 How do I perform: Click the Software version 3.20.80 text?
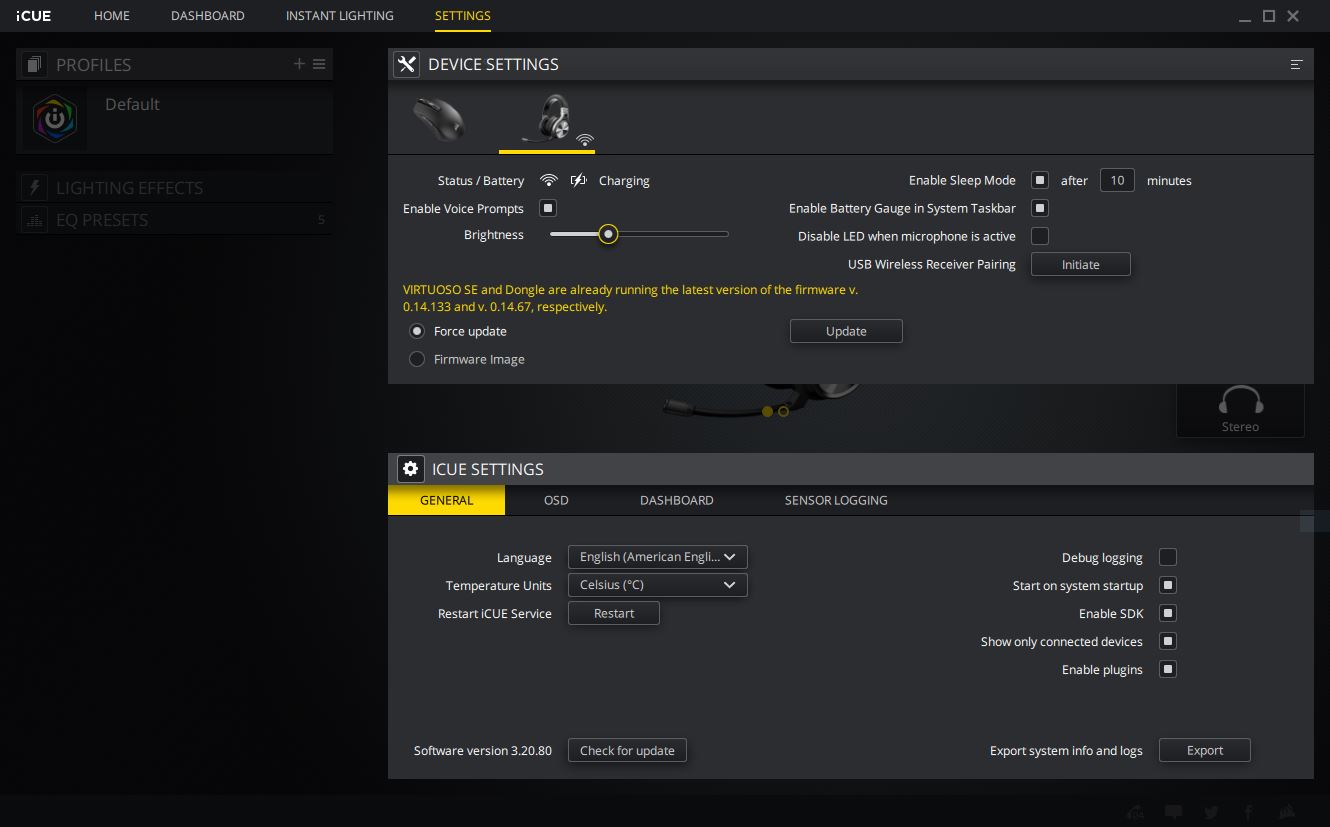483,750
